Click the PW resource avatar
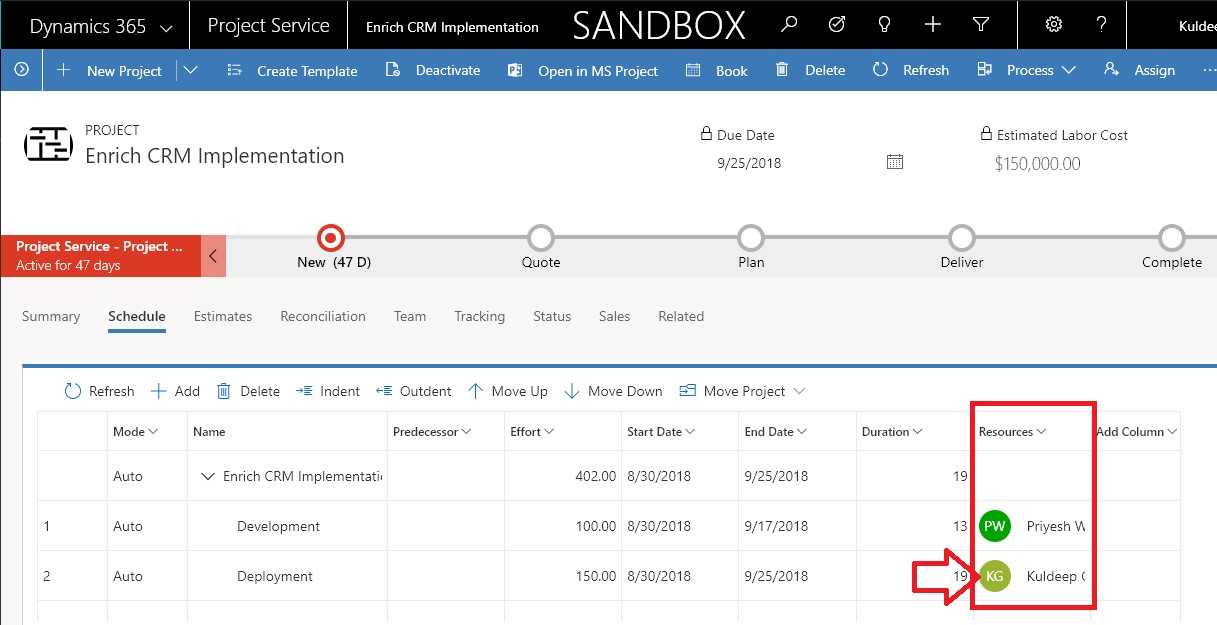This screenshot has width=1217, height=625. [x=994, y=526]
